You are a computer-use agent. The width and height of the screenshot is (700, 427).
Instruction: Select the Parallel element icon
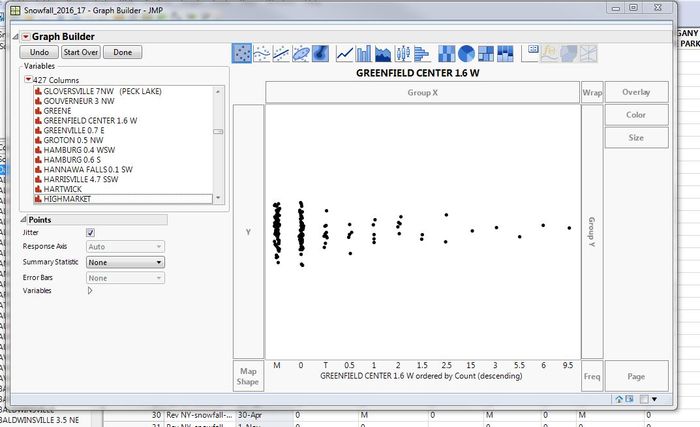(588, 54)
